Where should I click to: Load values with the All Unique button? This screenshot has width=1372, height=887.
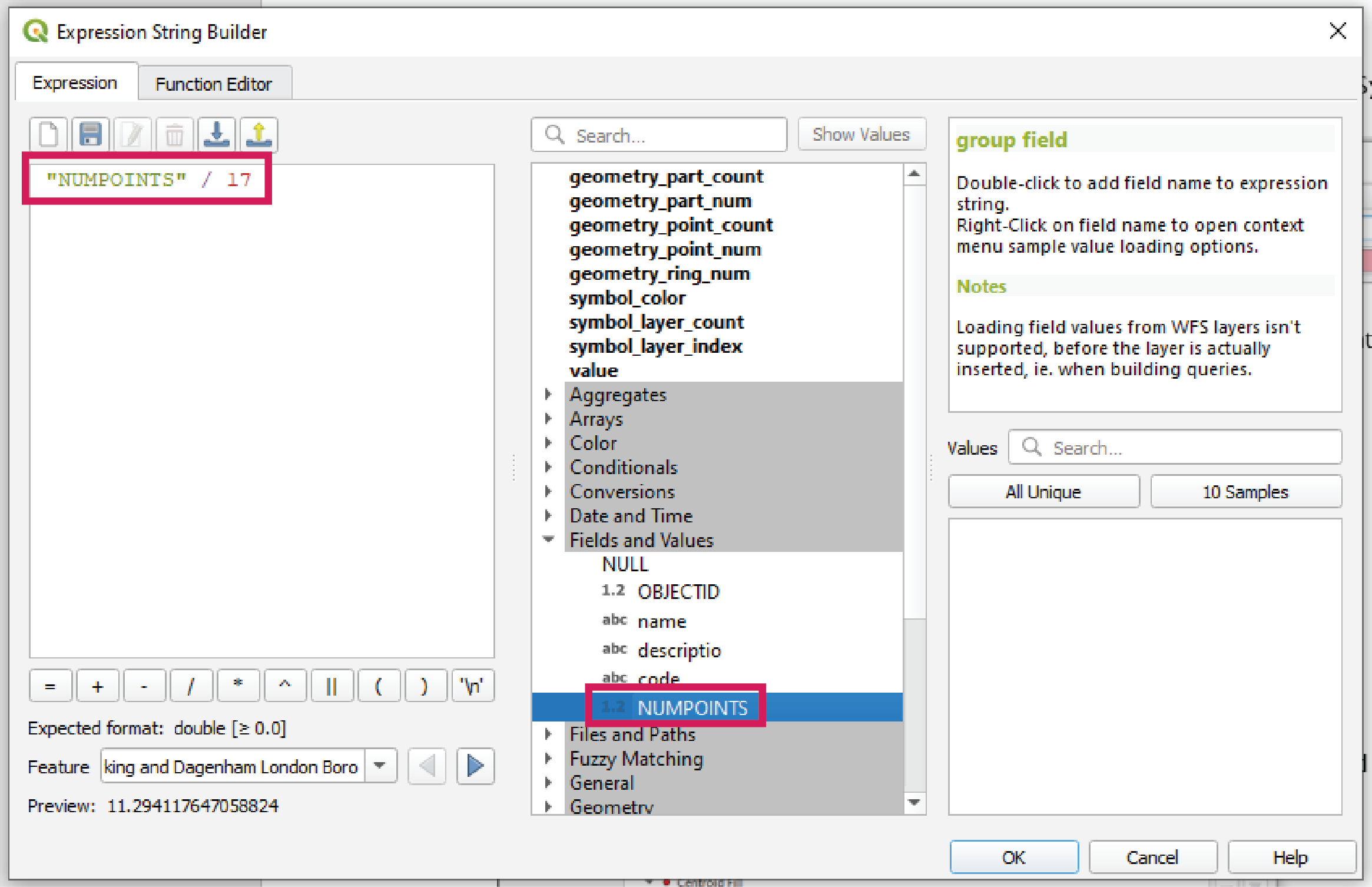click(1043, 491)
